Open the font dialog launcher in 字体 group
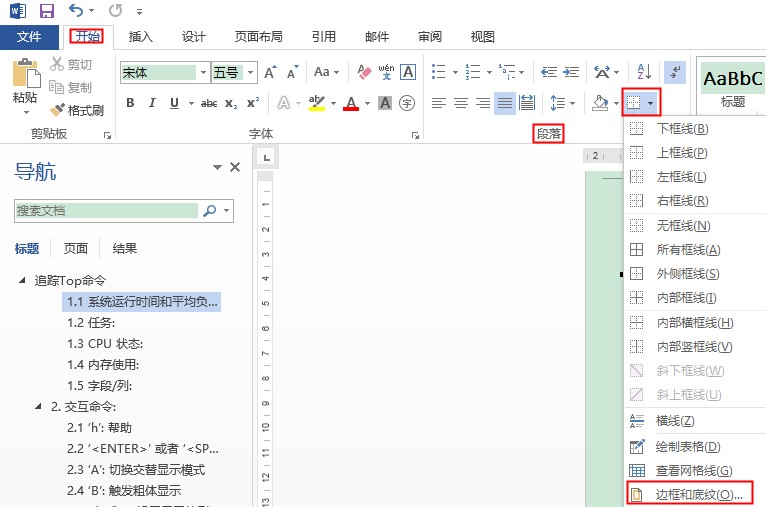The height and width of the screenshot is (507, 766). (415, 136)
